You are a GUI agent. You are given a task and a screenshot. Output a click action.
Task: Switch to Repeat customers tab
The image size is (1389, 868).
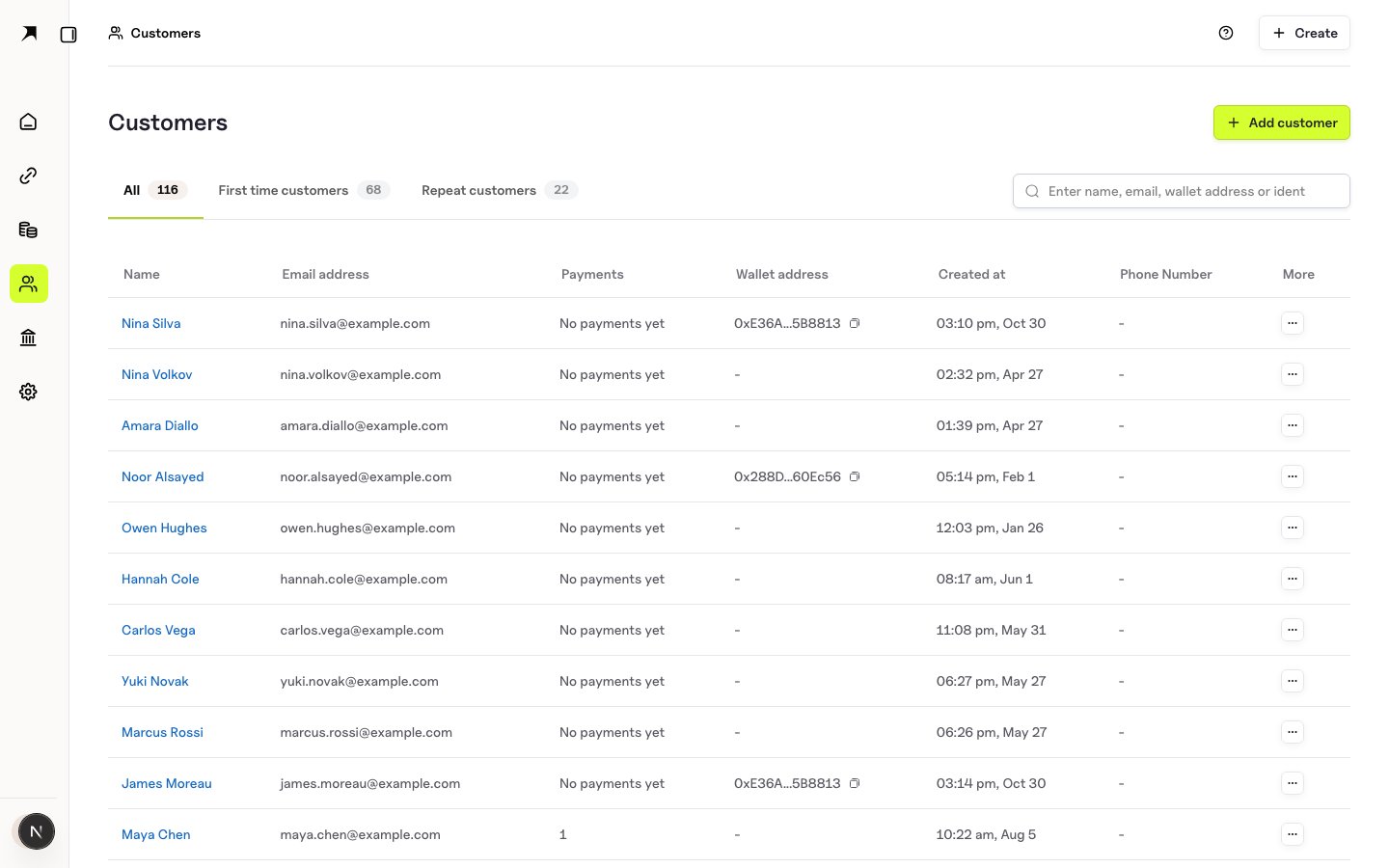point(499,190)
